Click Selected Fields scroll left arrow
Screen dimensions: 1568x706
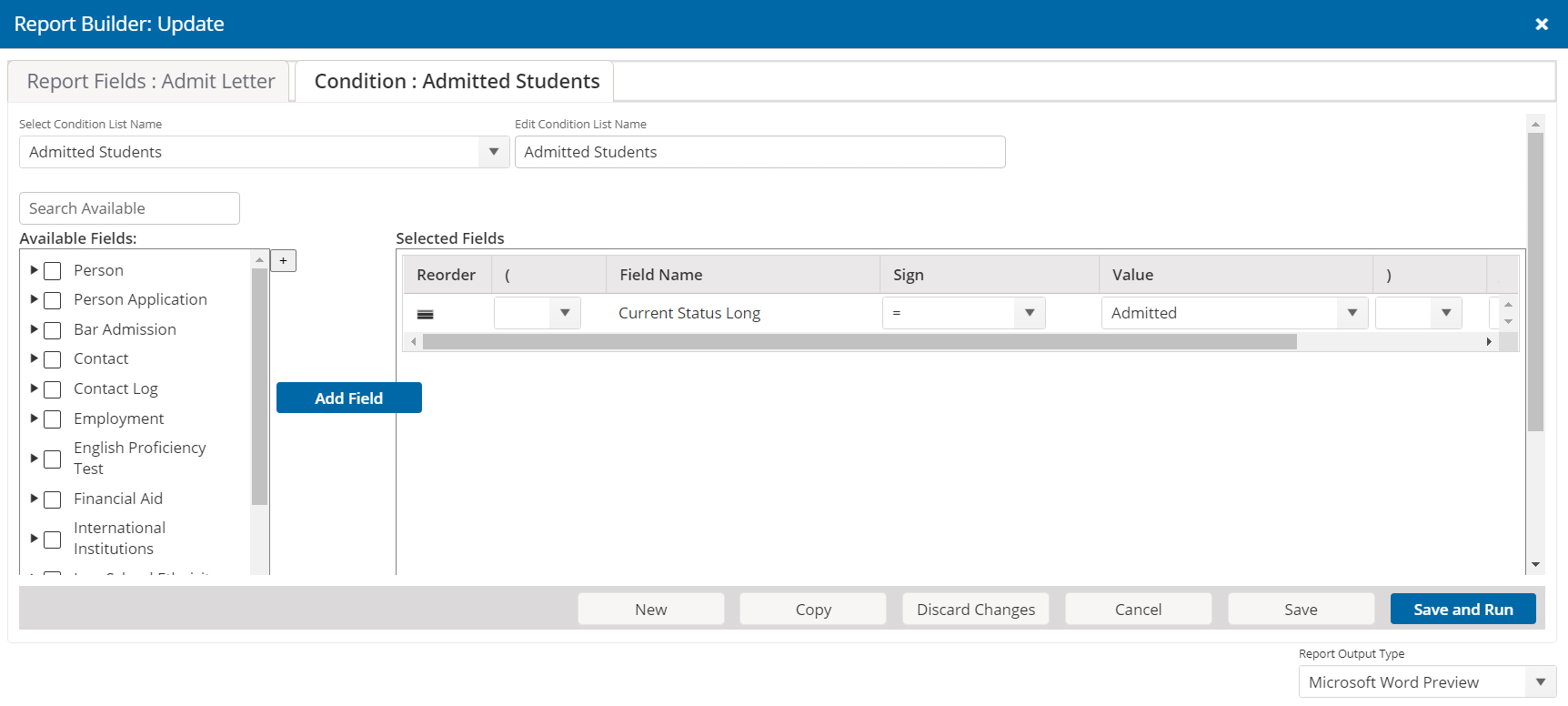pos(414,342)
